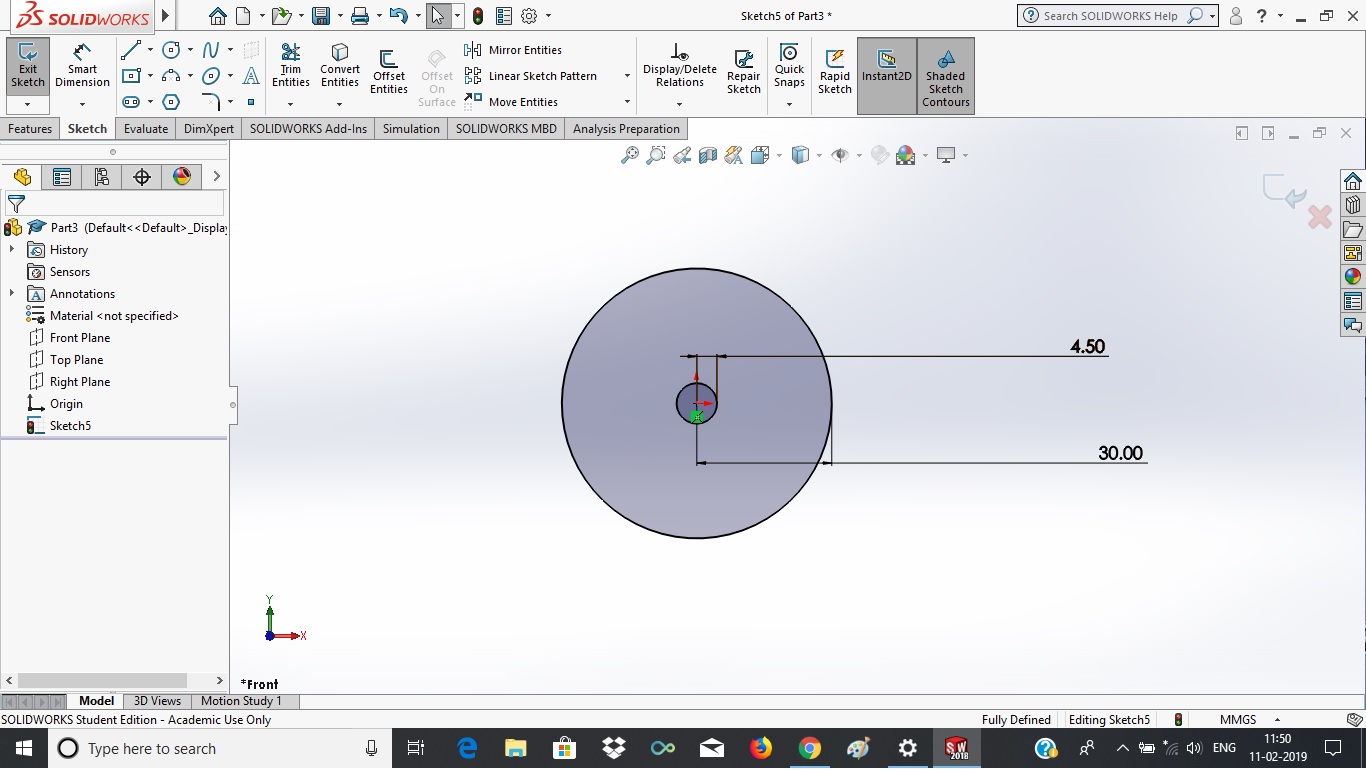Open the DimXpertManager panel tab

point(142,177)
